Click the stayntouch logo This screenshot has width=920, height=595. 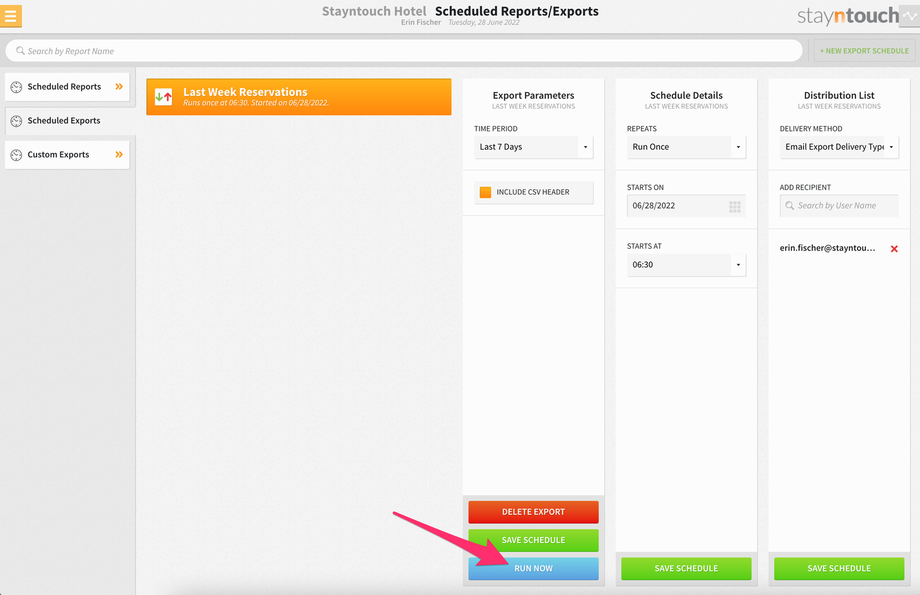click(x=847, y=16)
